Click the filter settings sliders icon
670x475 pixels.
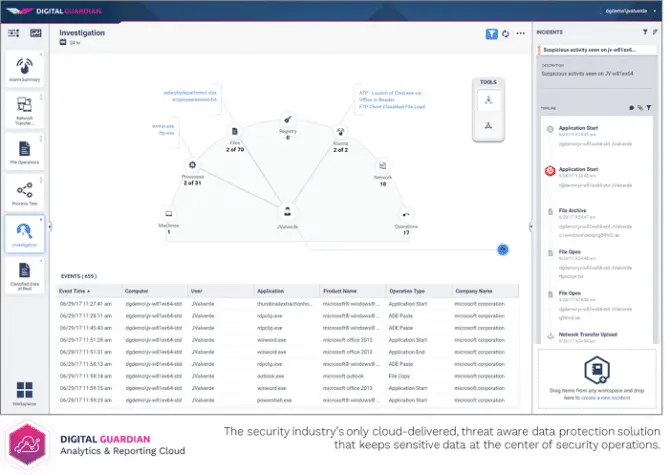14,33
